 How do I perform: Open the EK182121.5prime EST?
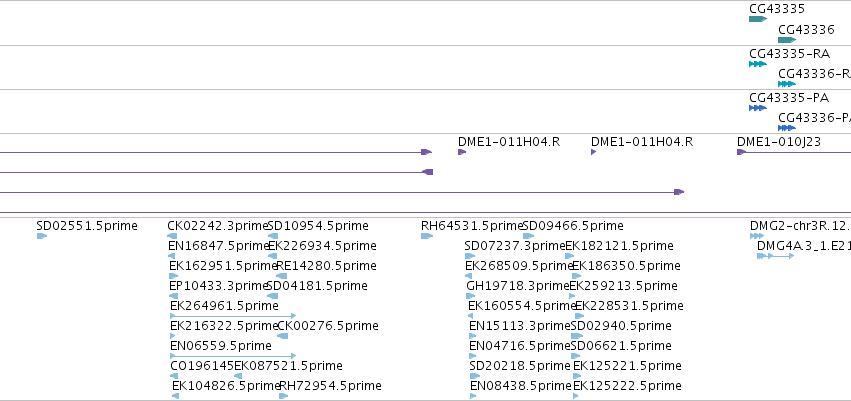pos(569,256)
